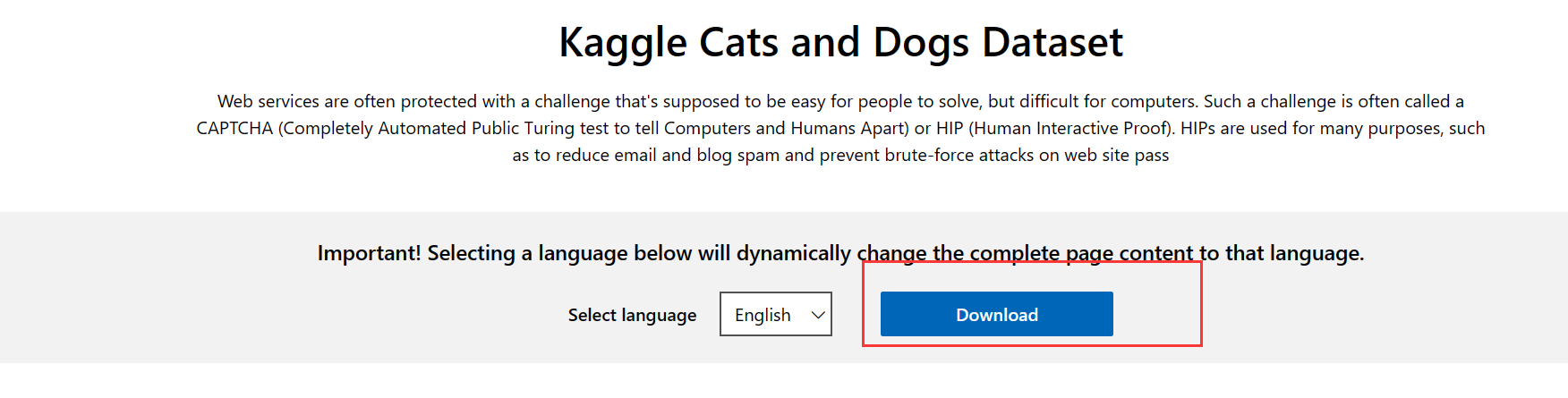Expand language list via chevron arrow

[x=817, y=315]
